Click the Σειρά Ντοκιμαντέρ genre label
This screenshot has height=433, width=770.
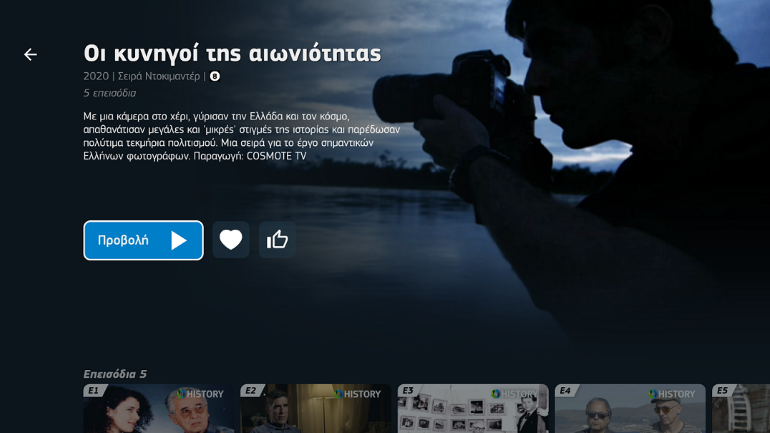[158, 76]
